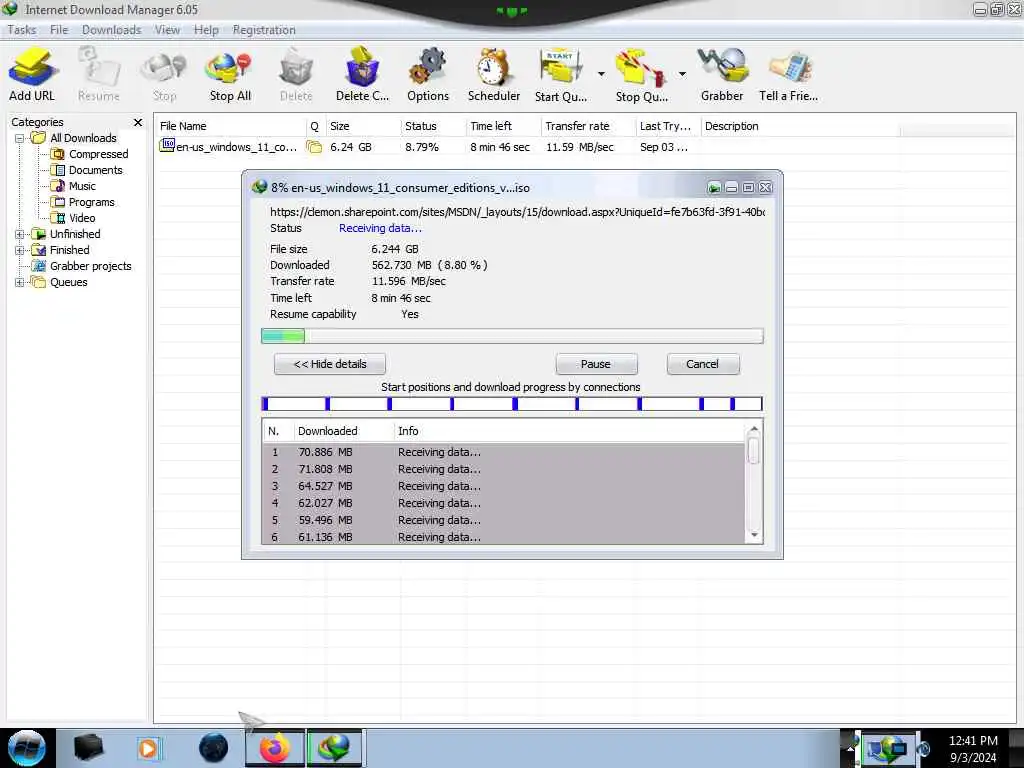1024x768 pixels.
Task: Click the greyed Resume toolbar icon
Action: pyautogui.click(x=99, y=74)
